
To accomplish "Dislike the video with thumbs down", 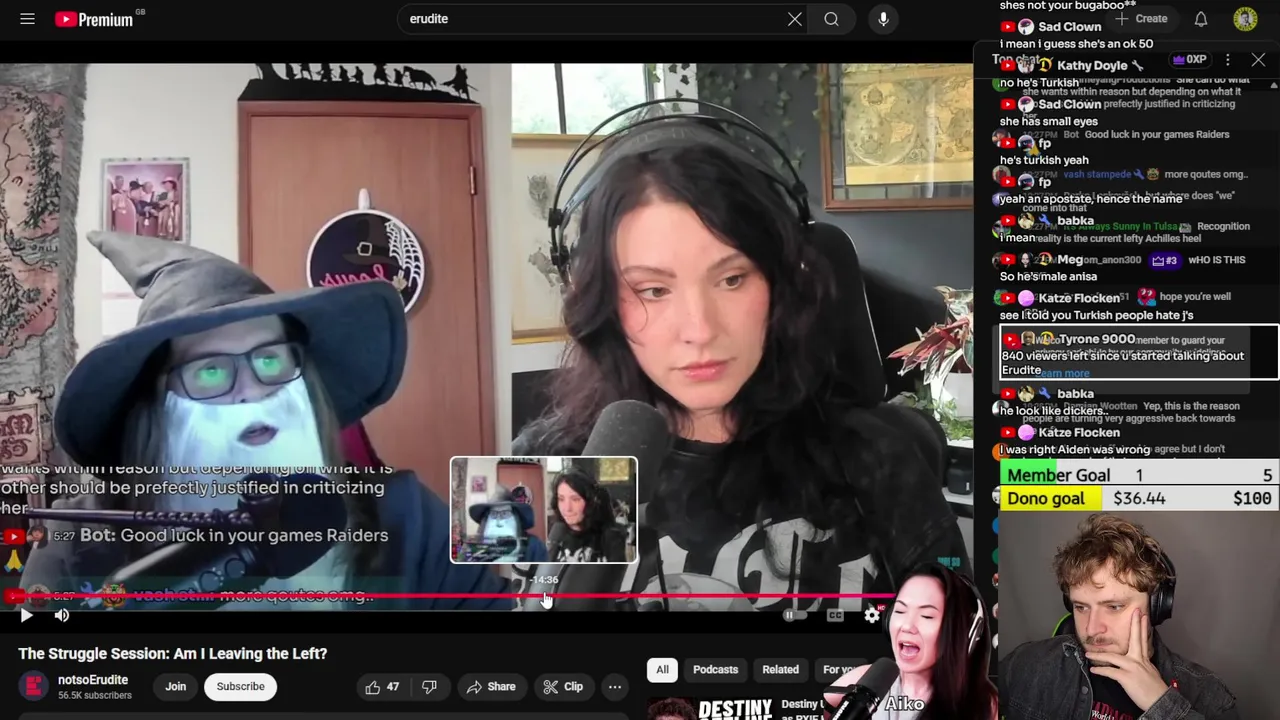I will pyautogui.click(x=429, y=686).
